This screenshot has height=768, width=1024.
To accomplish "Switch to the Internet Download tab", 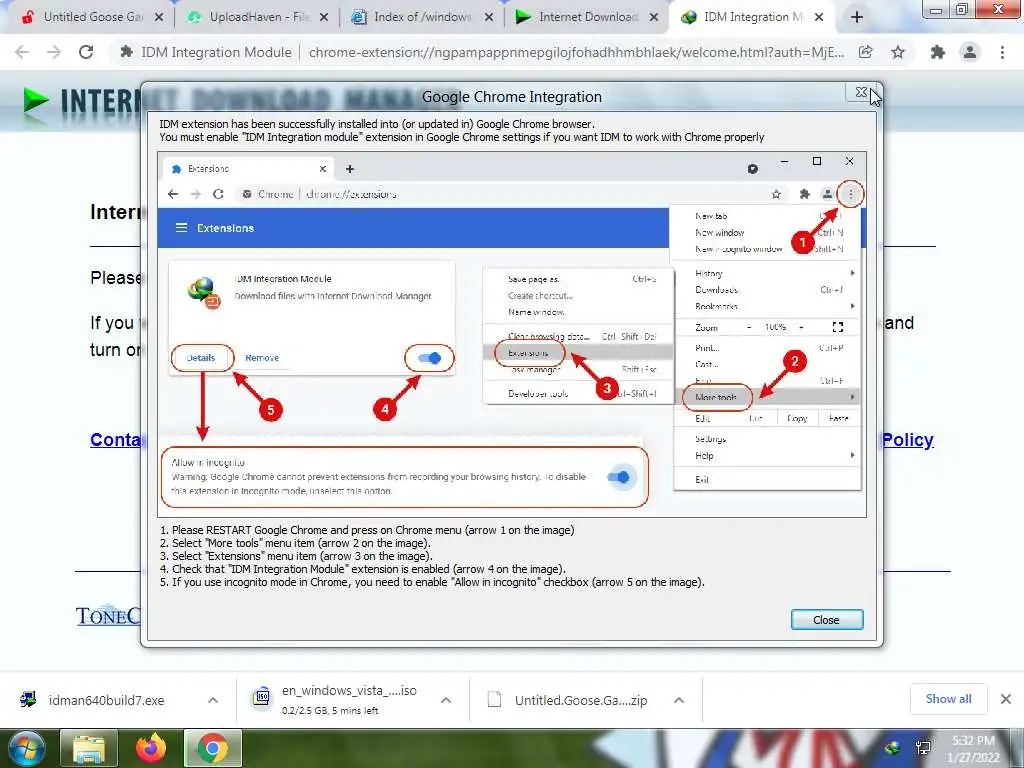I will tap(586, 17).
